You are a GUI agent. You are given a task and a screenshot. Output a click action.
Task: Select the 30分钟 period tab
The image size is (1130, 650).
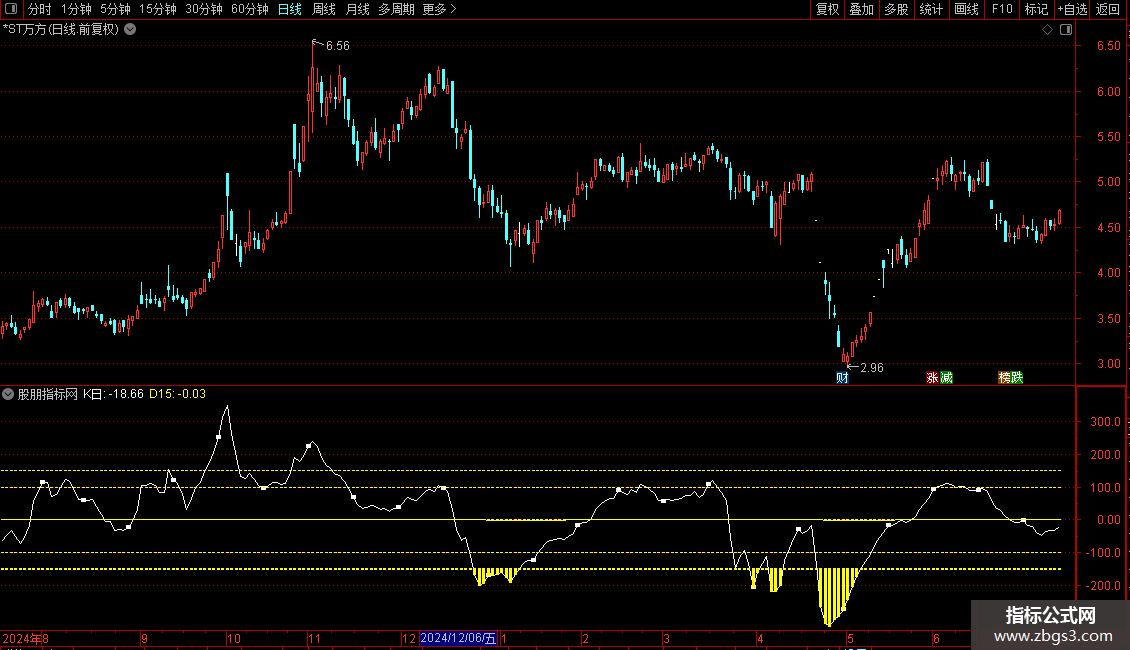pos(204,9)
